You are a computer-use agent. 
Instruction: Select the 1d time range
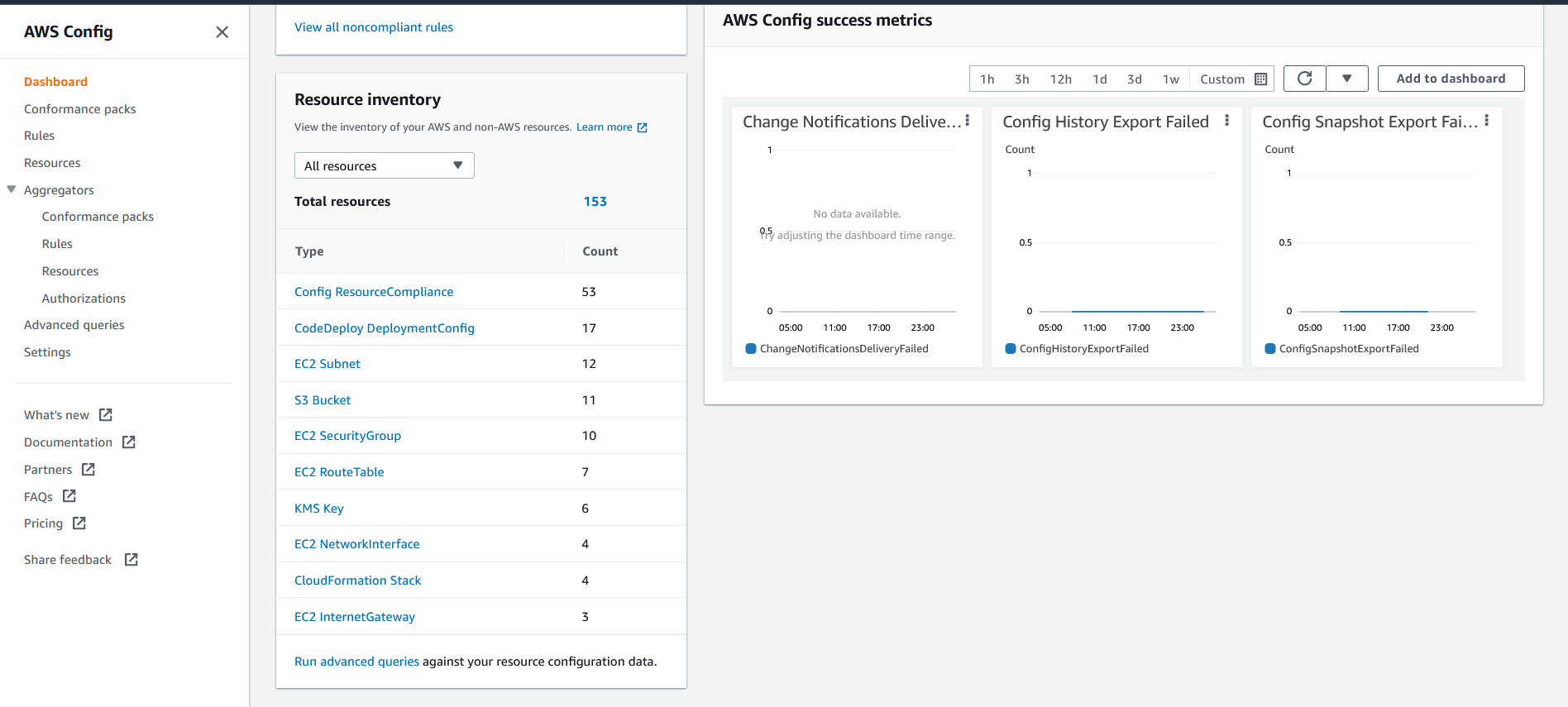(x=1100, y=79)
